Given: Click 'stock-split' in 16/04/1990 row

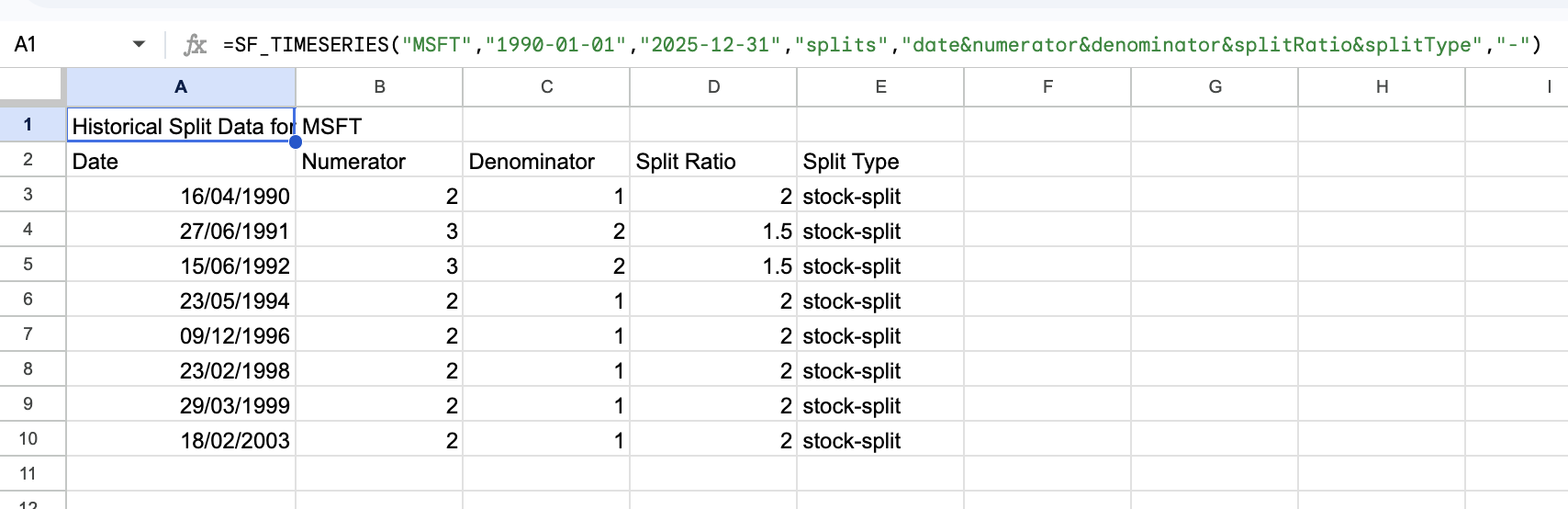Looking at the screenshot, I should click(880, 195).
